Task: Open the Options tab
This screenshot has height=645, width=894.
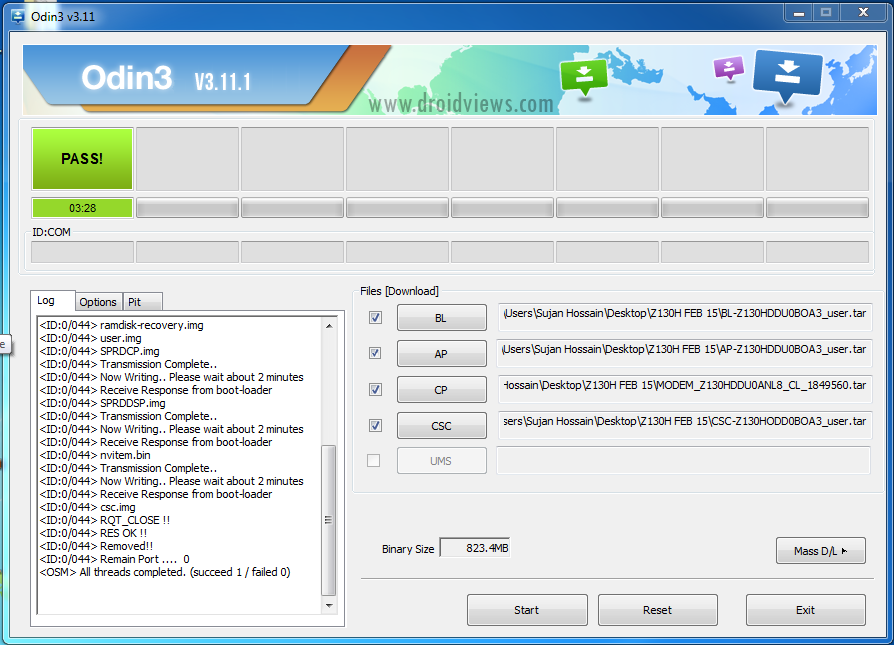Action: [x=98, y=302]
